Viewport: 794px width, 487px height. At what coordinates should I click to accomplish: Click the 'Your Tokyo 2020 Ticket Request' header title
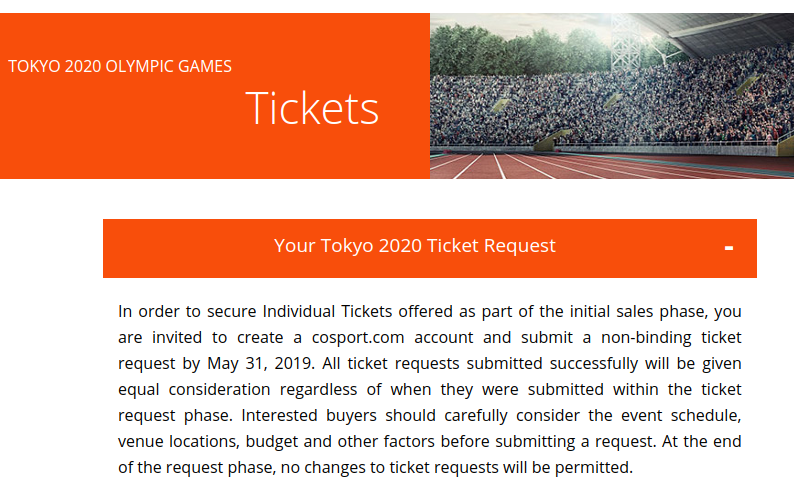tap(414, 246)
